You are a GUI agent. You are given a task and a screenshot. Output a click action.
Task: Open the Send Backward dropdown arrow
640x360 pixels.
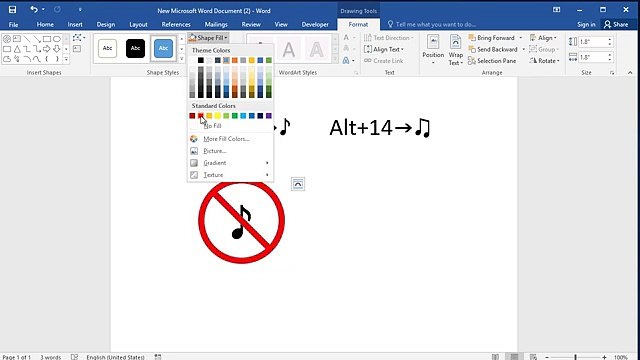pyautogui.click(x=524, y=49)
